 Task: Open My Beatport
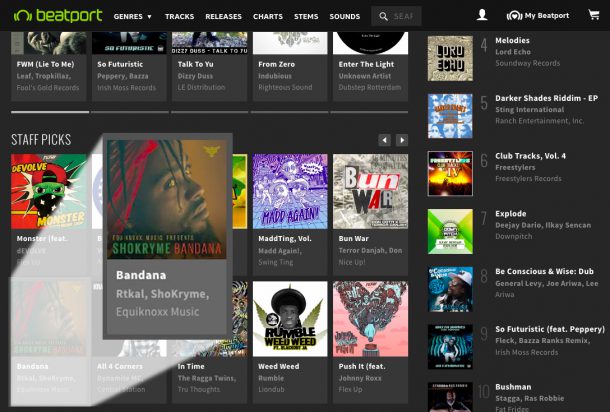click(538, 16)
